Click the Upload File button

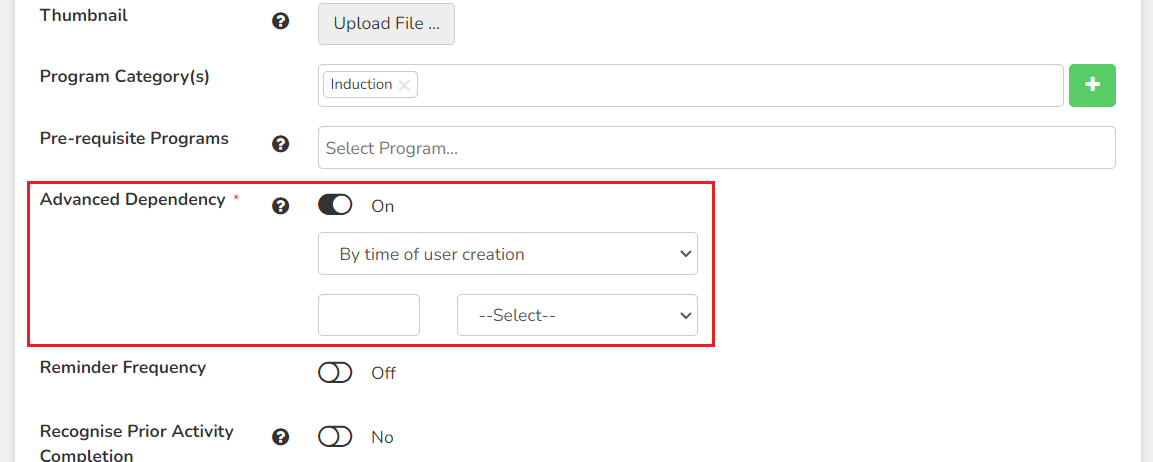tap(386, 24)
